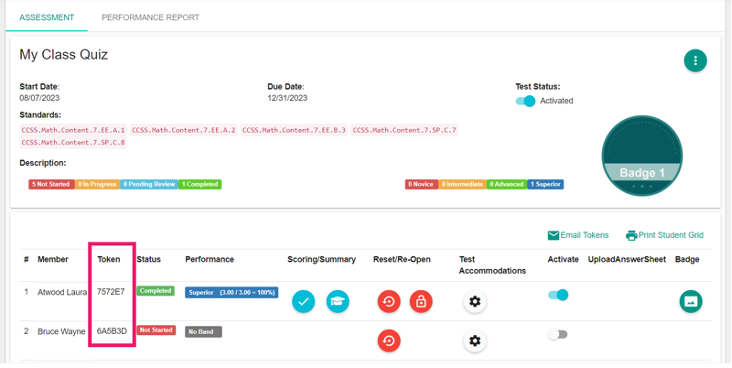
Task: Click the token 6A5B3D
Action: coord(112,331)
